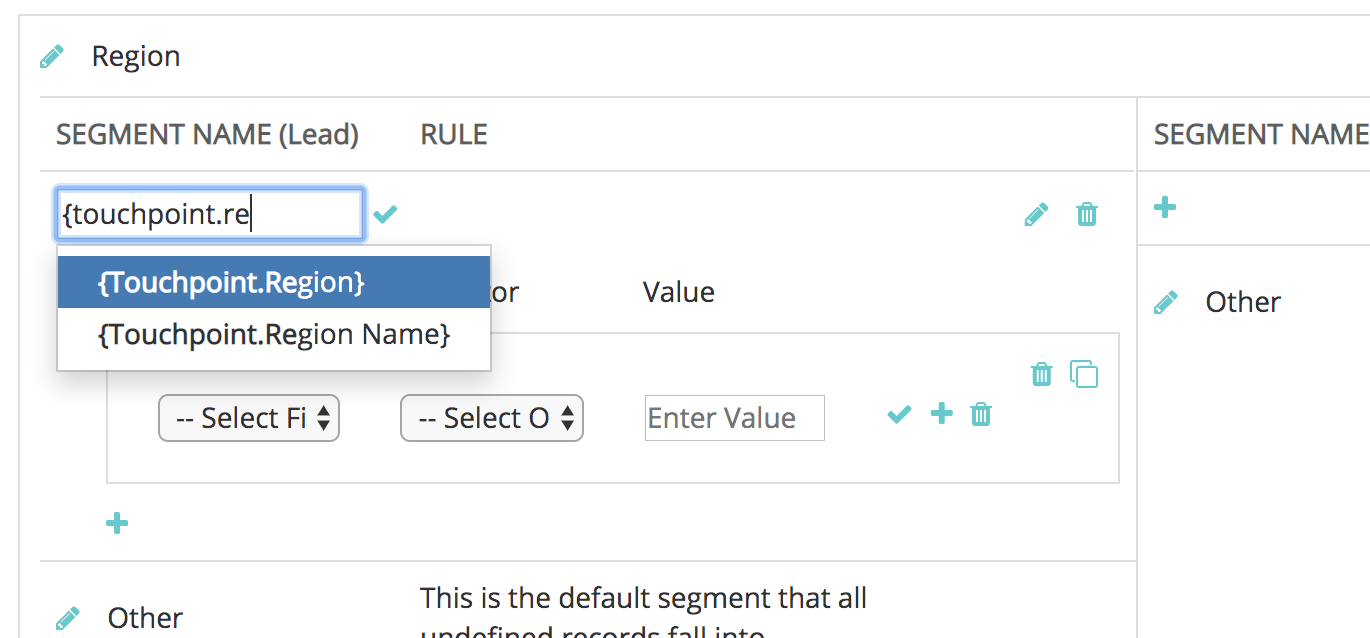Confirm the rule condition with its checkmark

[899, 414]
